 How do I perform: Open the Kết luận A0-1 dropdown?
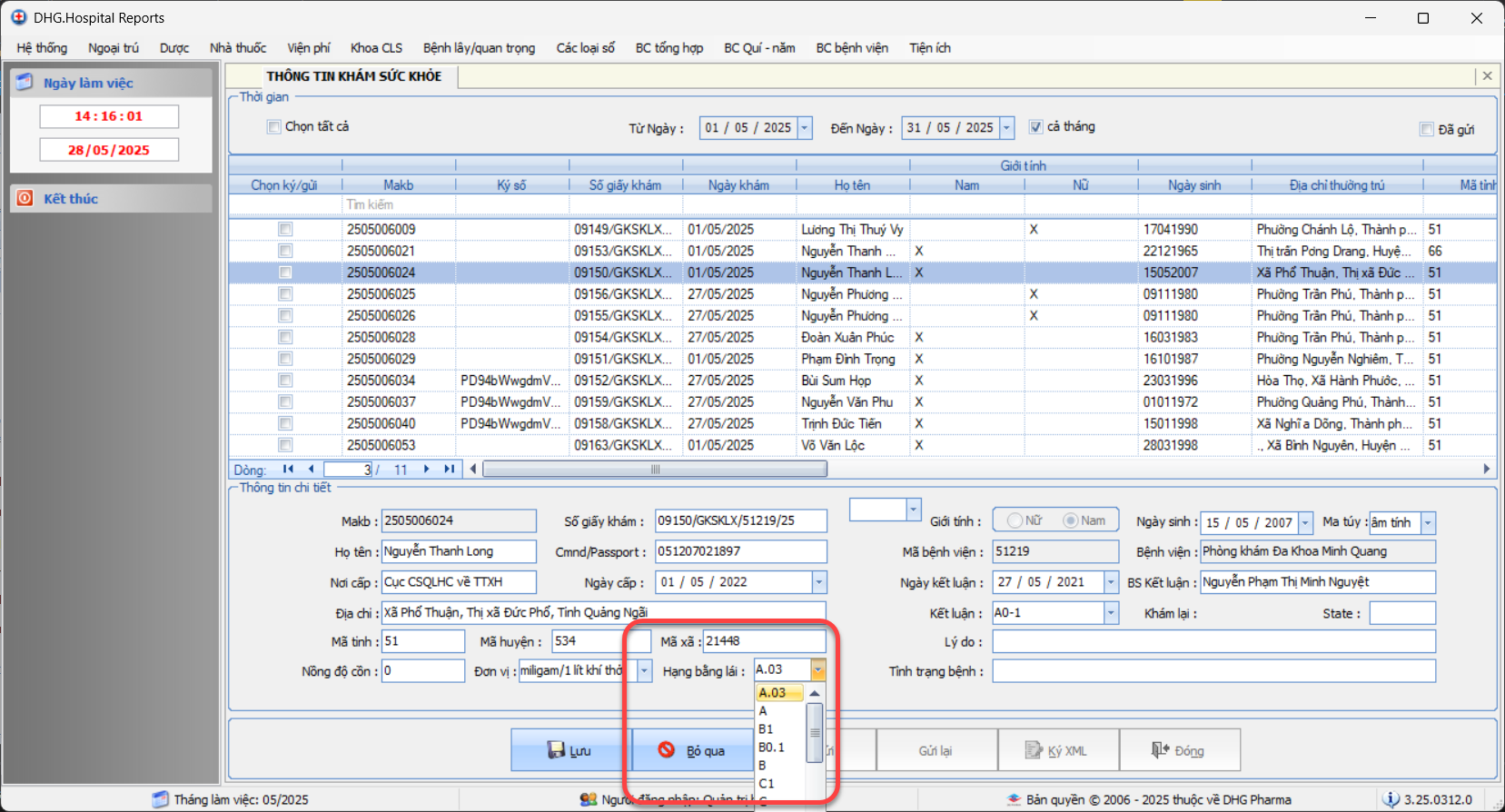[x=1111, y=613]
